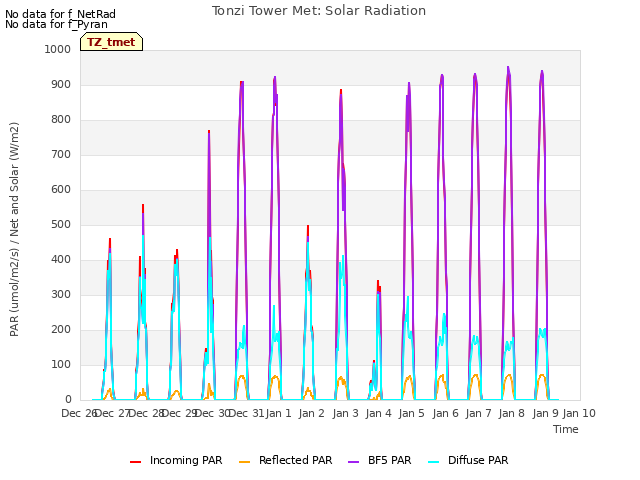Click the Jan 1 x-axis date label
This screenshot has width=640, height=480.
tap(279, 413)
